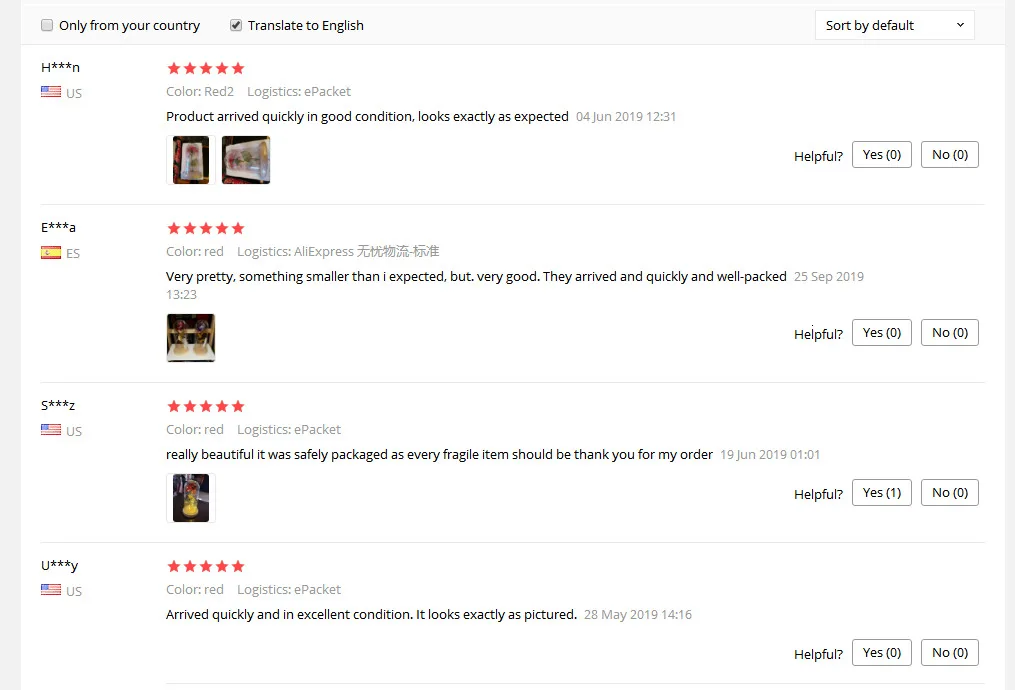Mark H***n's review helpful with Yes (0)
Image resolution: width=1015 pixels, height=690 pixels.
point(882,155)
